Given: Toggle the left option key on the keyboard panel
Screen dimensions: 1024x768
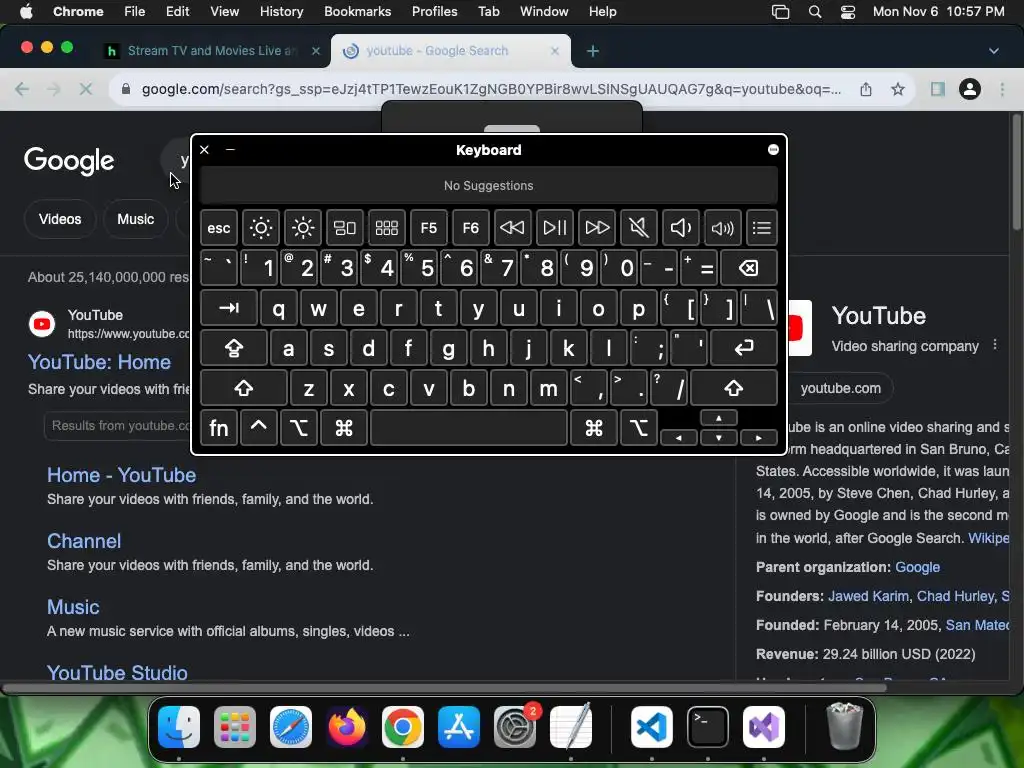Looking at the screenshot, I should pos(298,428).
